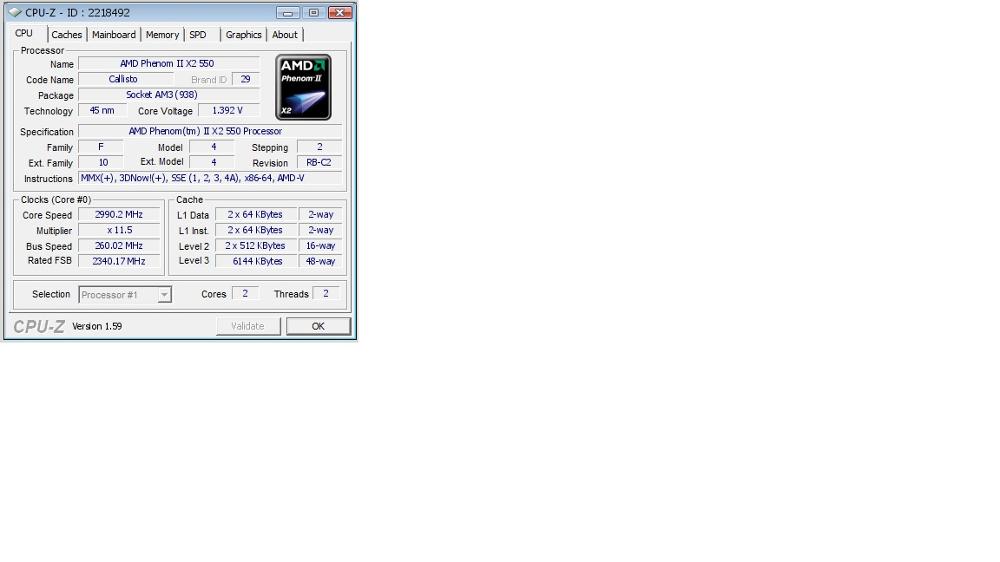Click the AMD Phenom II X2 logo

(x=303, y=87)
